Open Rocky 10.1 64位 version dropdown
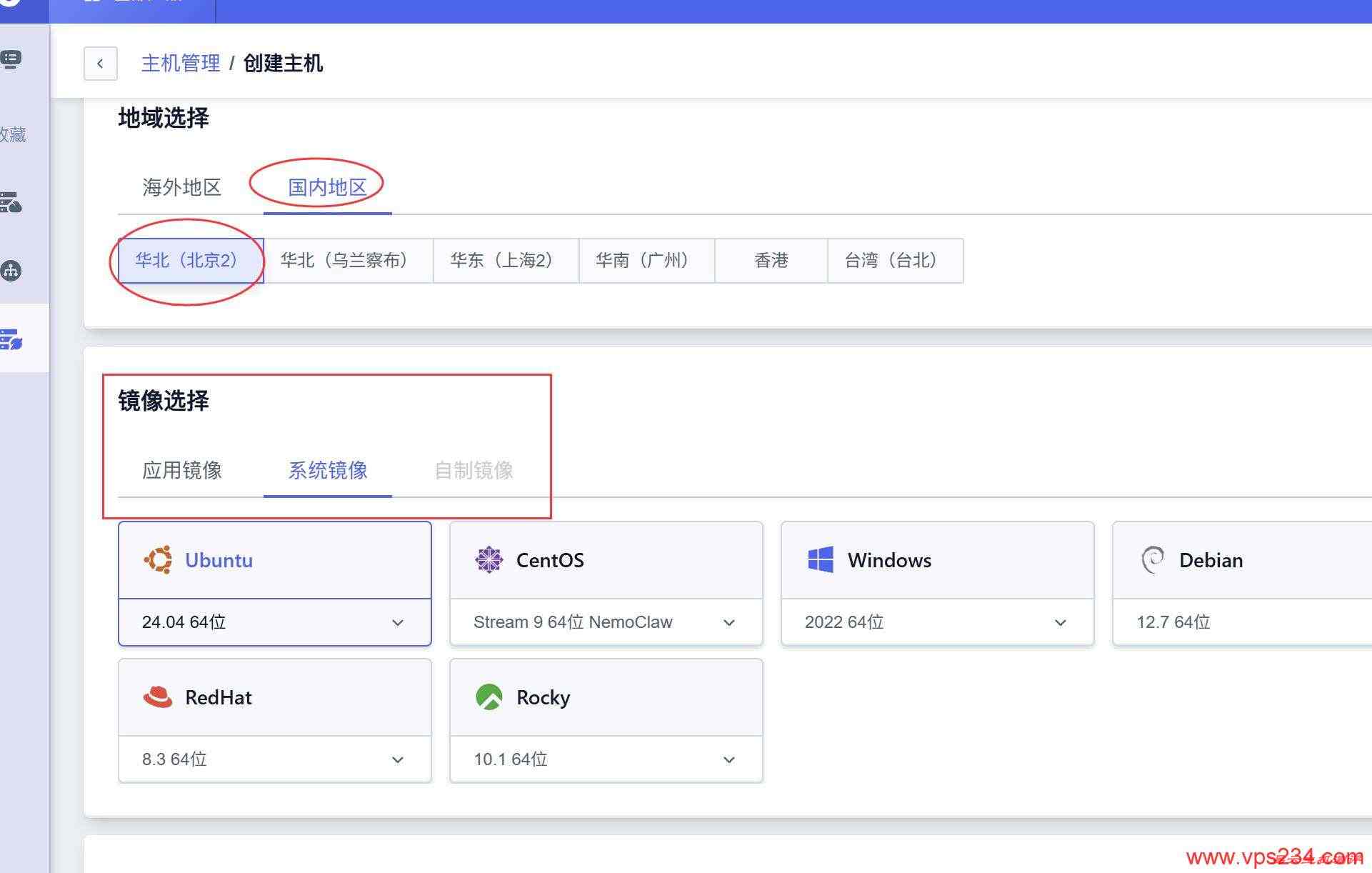The height and width of the screenshot is (873, 1372). coord(606,759)
